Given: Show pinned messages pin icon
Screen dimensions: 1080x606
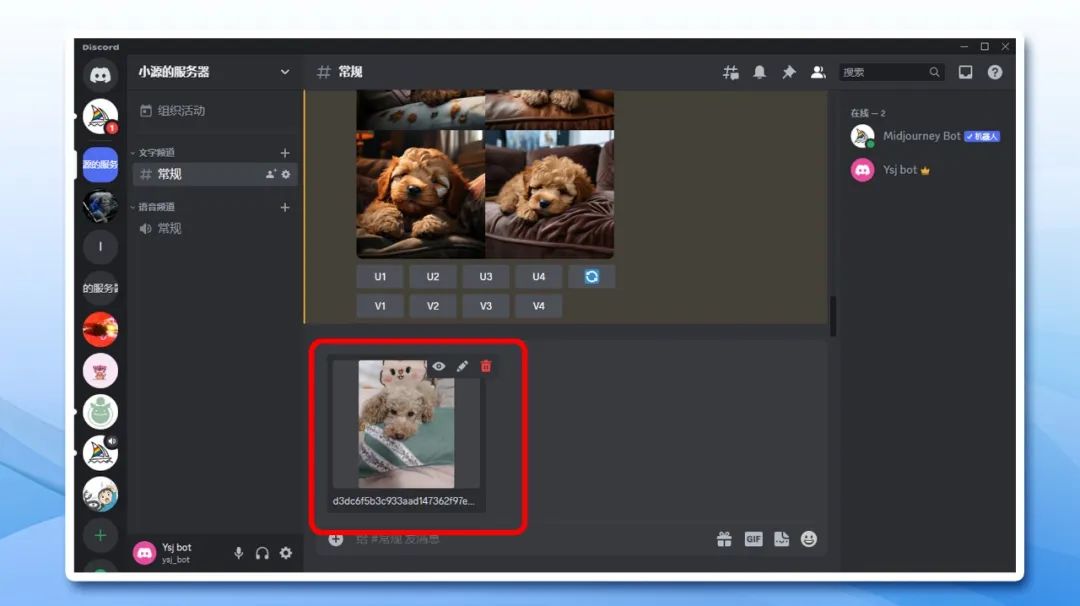Looking at the screenshot, I should (x=789, y=72).
